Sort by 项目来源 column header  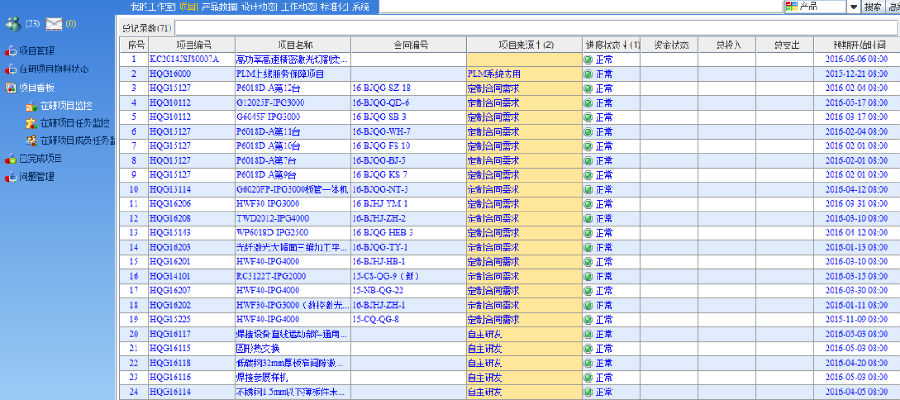tap(525, 44)
